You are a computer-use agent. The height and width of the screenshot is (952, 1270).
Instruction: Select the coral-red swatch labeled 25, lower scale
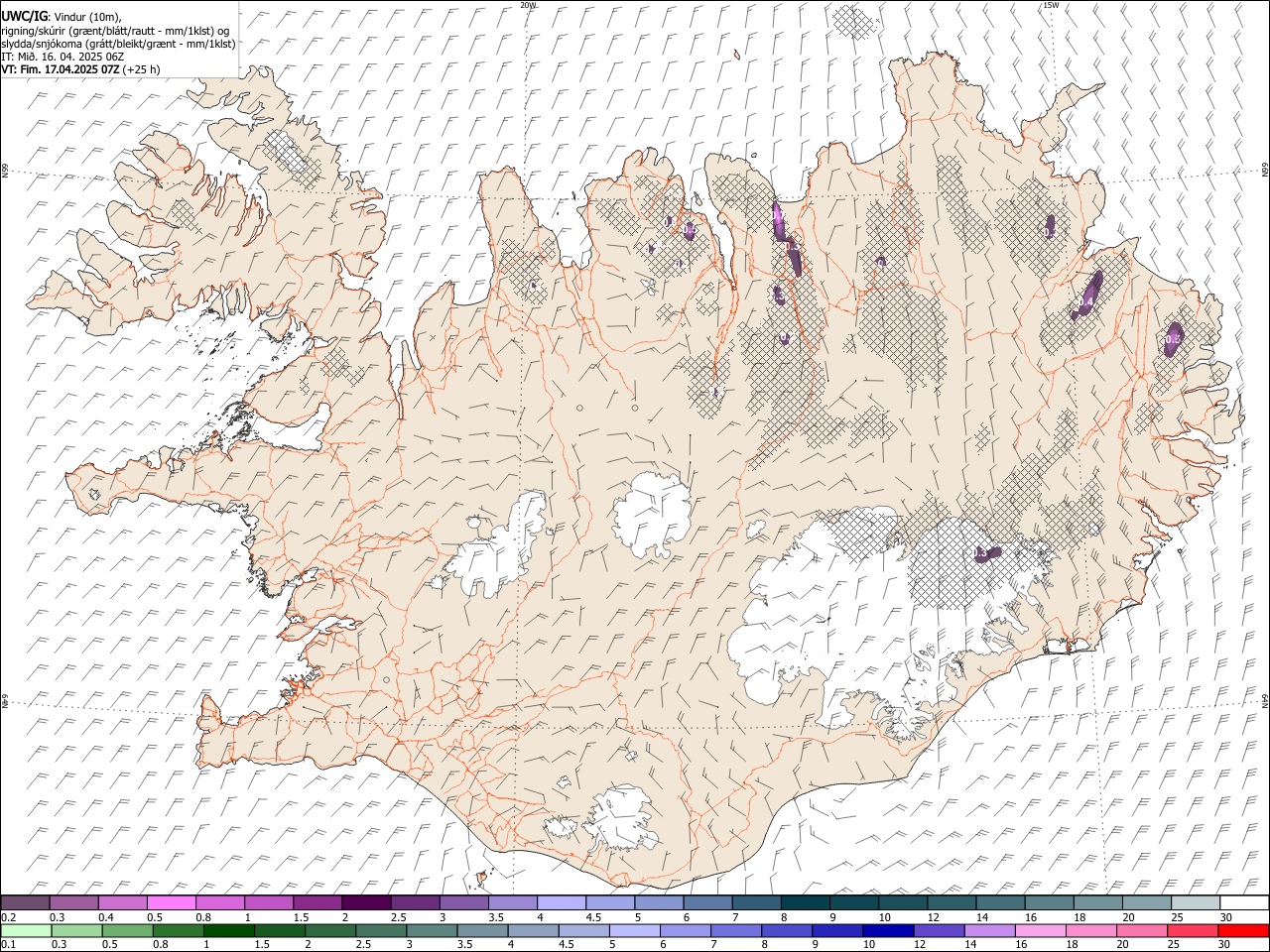click(x=1193, y=930)
